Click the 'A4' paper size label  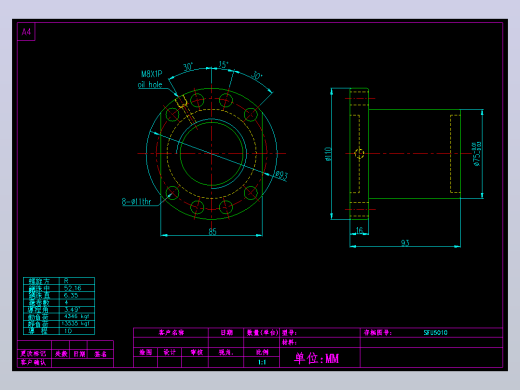click(x=26, y=32)
